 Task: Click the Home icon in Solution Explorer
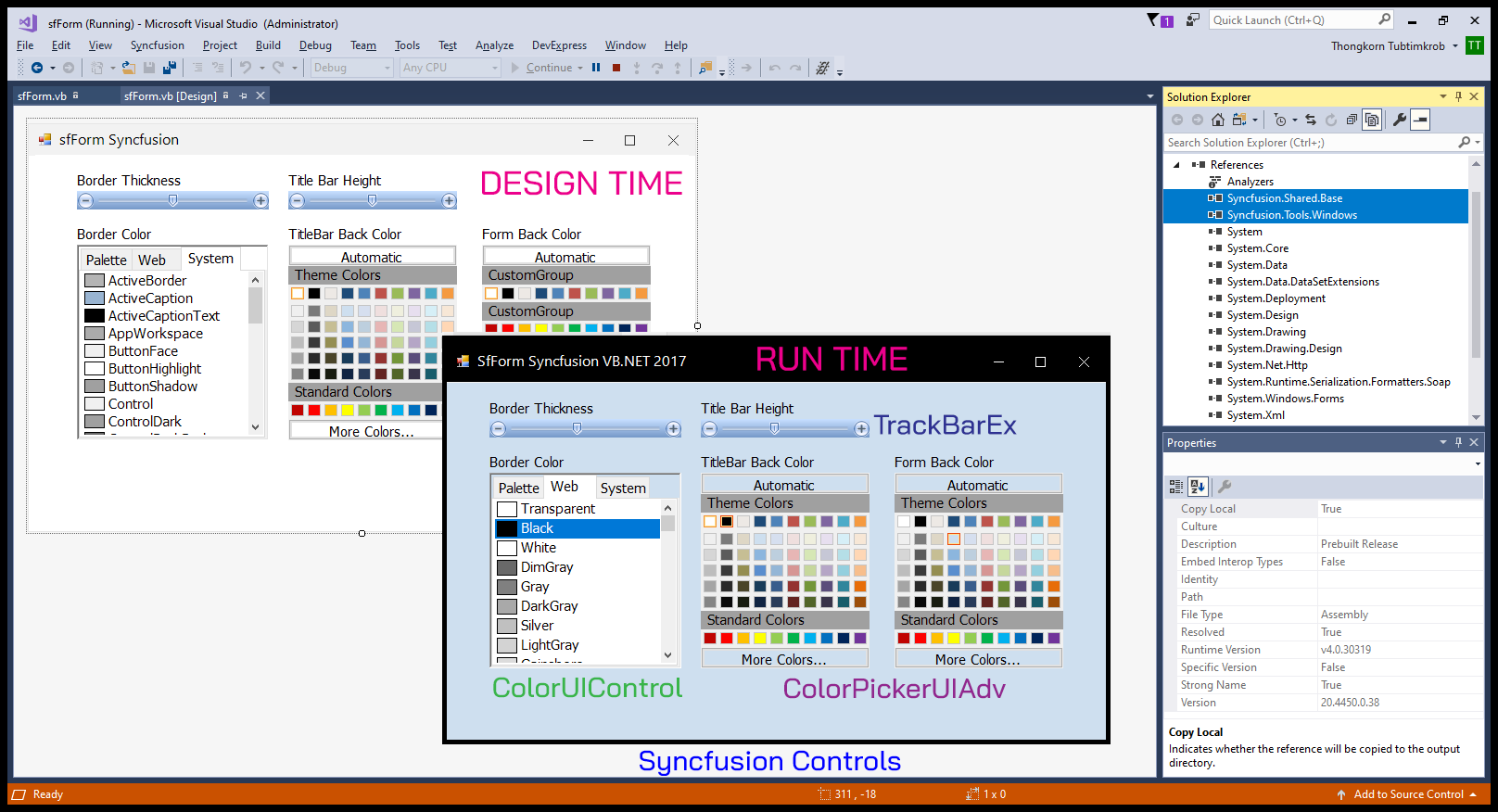pos(1218,120)
